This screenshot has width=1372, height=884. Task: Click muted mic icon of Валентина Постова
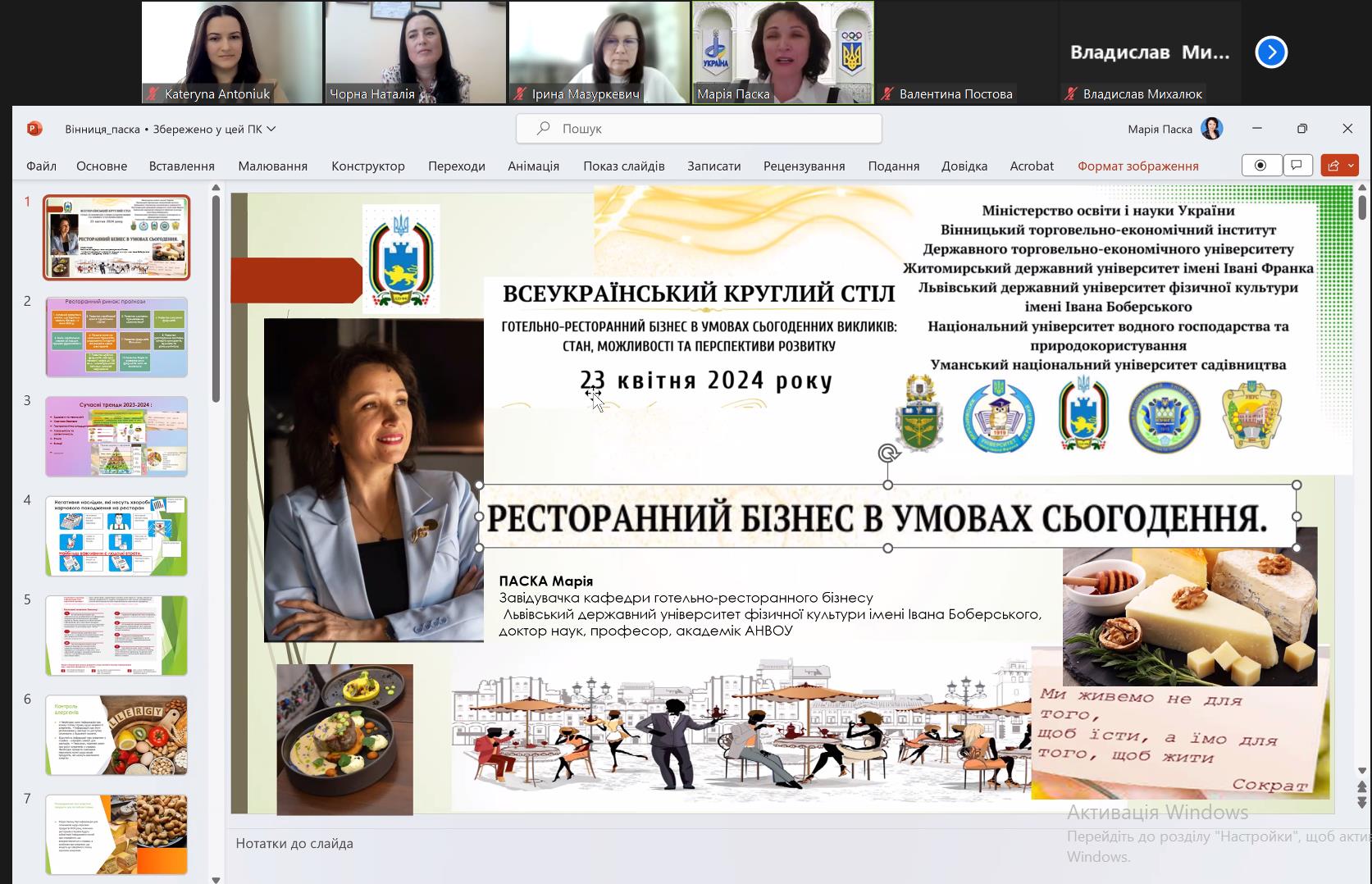pyautogui.click(x=887, y=94)
